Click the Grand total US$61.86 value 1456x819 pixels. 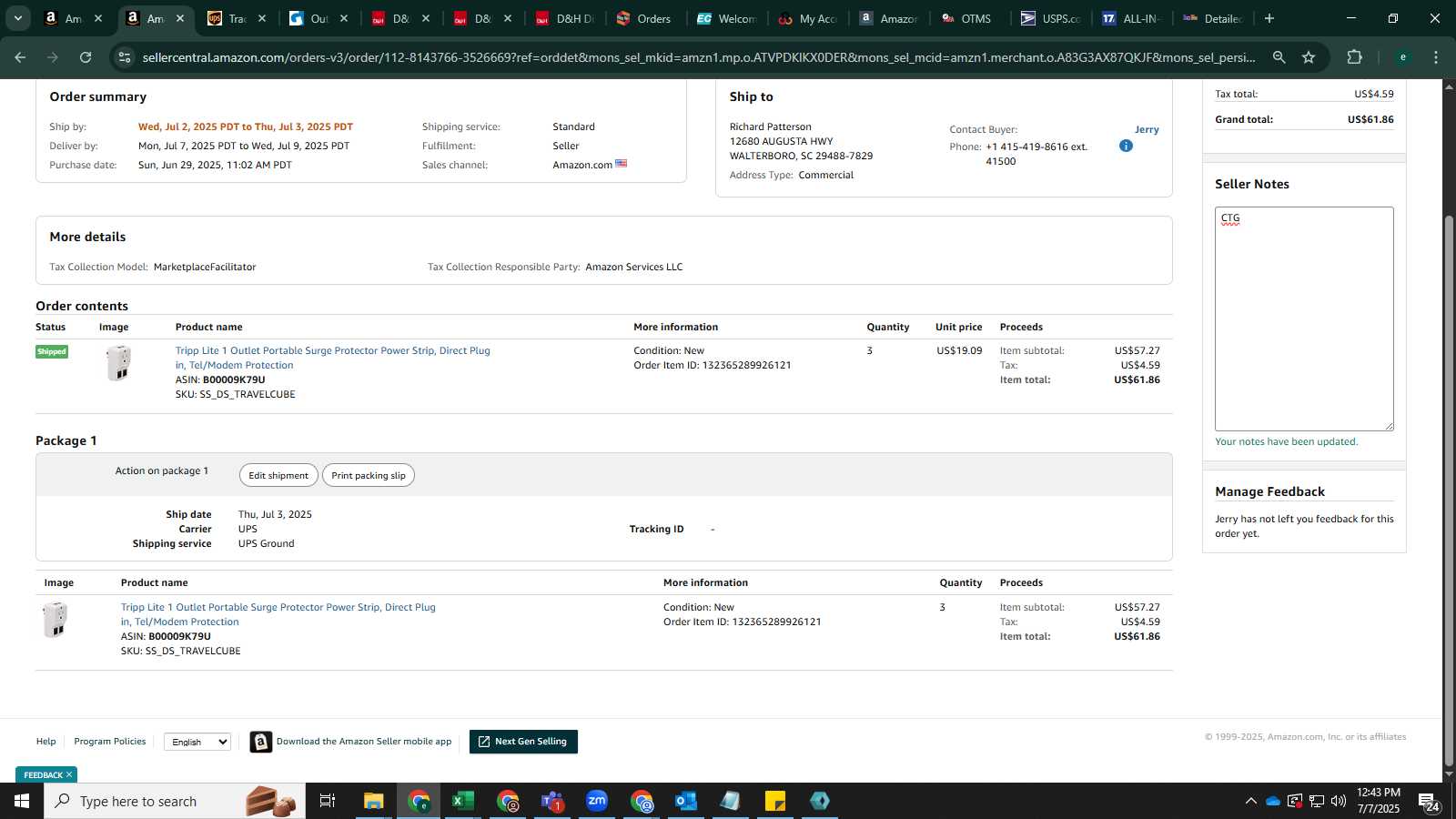click(1370, 119)
